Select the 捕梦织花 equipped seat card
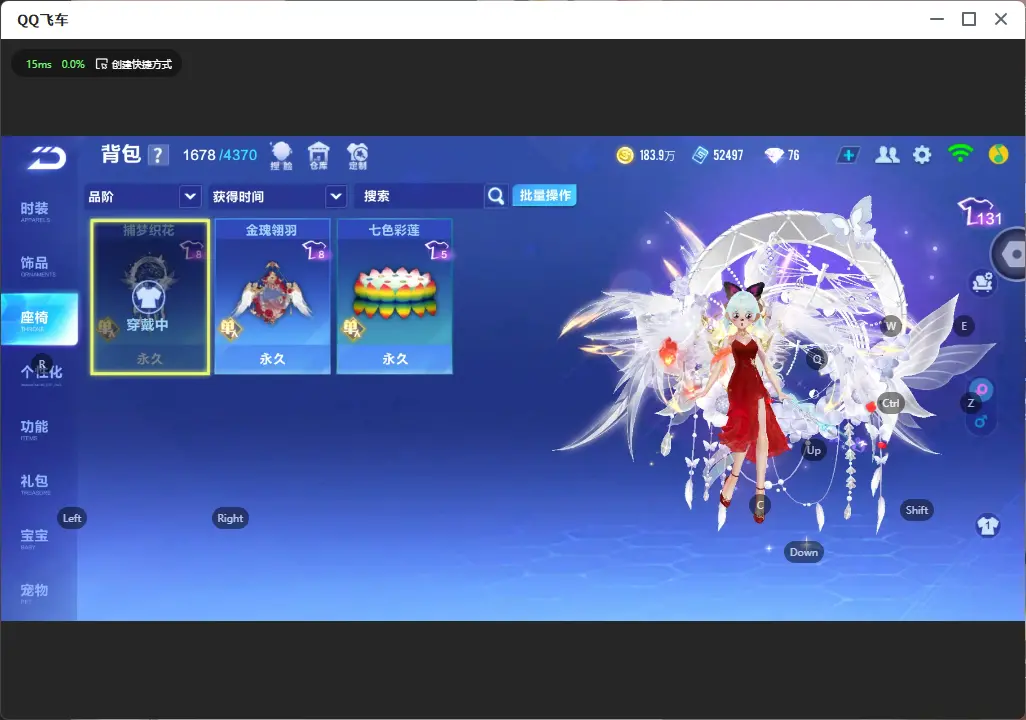Screen dimensions: 1026x720 click(x=150, y=297)
